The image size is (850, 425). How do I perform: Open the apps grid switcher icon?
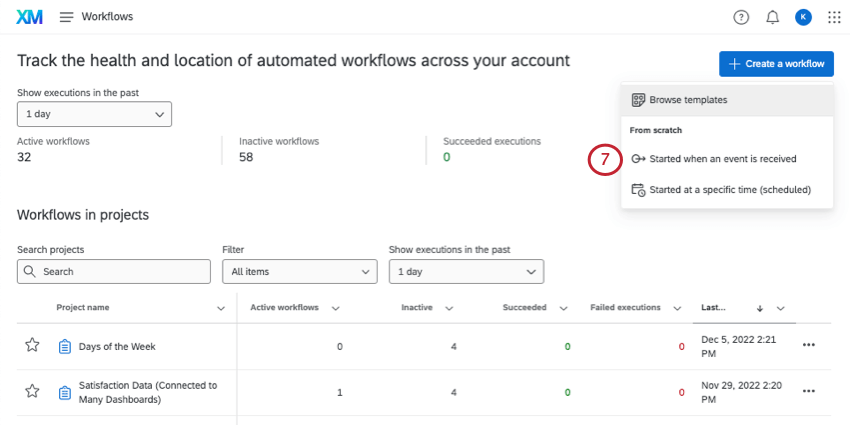coord(834,17)
